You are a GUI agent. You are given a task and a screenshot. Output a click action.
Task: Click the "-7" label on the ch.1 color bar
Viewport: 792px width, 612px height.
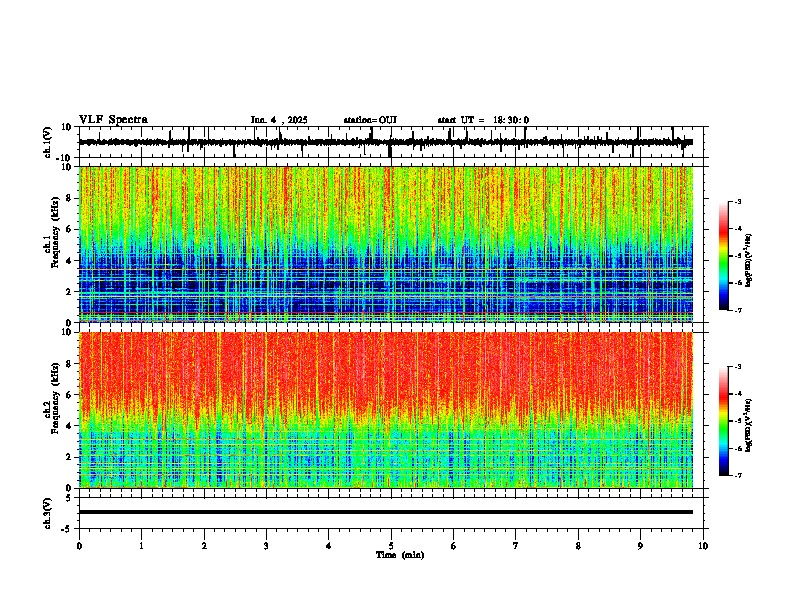coord(738,310)
